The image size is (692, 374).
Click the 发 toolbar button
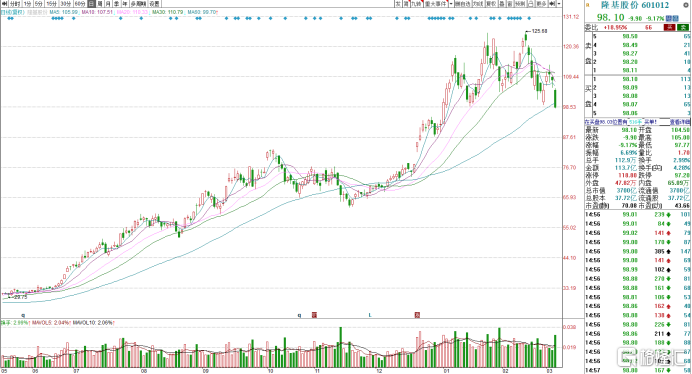pyautogui.click(x=398, y=4)
